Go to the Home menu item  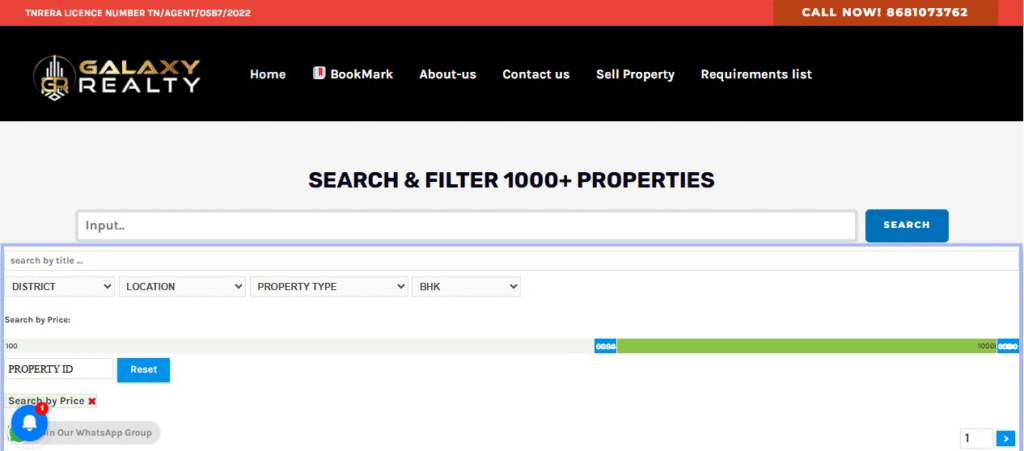pyautogui.click(x=268, y=74)
